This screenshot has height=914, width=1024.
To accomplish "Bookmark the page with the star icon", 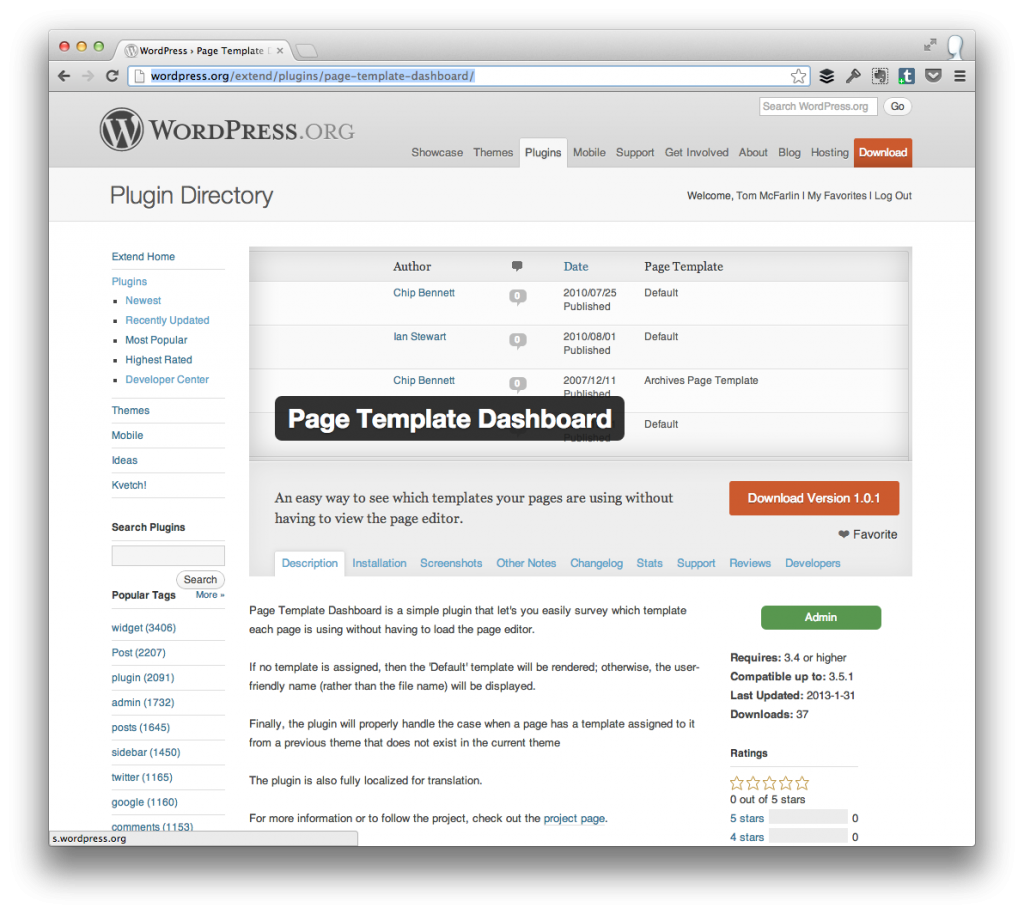I will point(798,75).
